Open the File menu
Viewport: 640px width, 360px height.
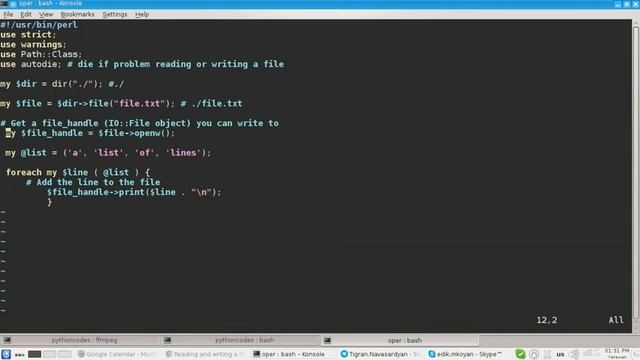[8, 14]
